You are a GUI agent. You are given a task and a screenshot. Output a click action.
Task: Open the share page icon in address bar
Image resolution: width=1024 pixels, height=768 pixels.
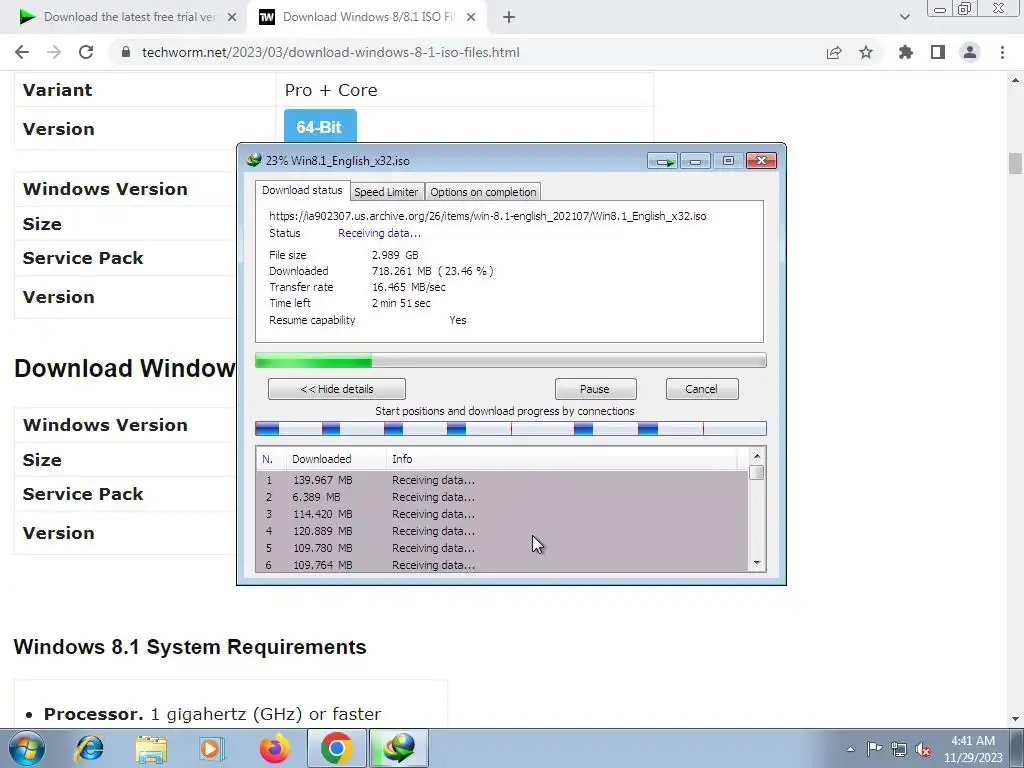(x=834, y=52)
